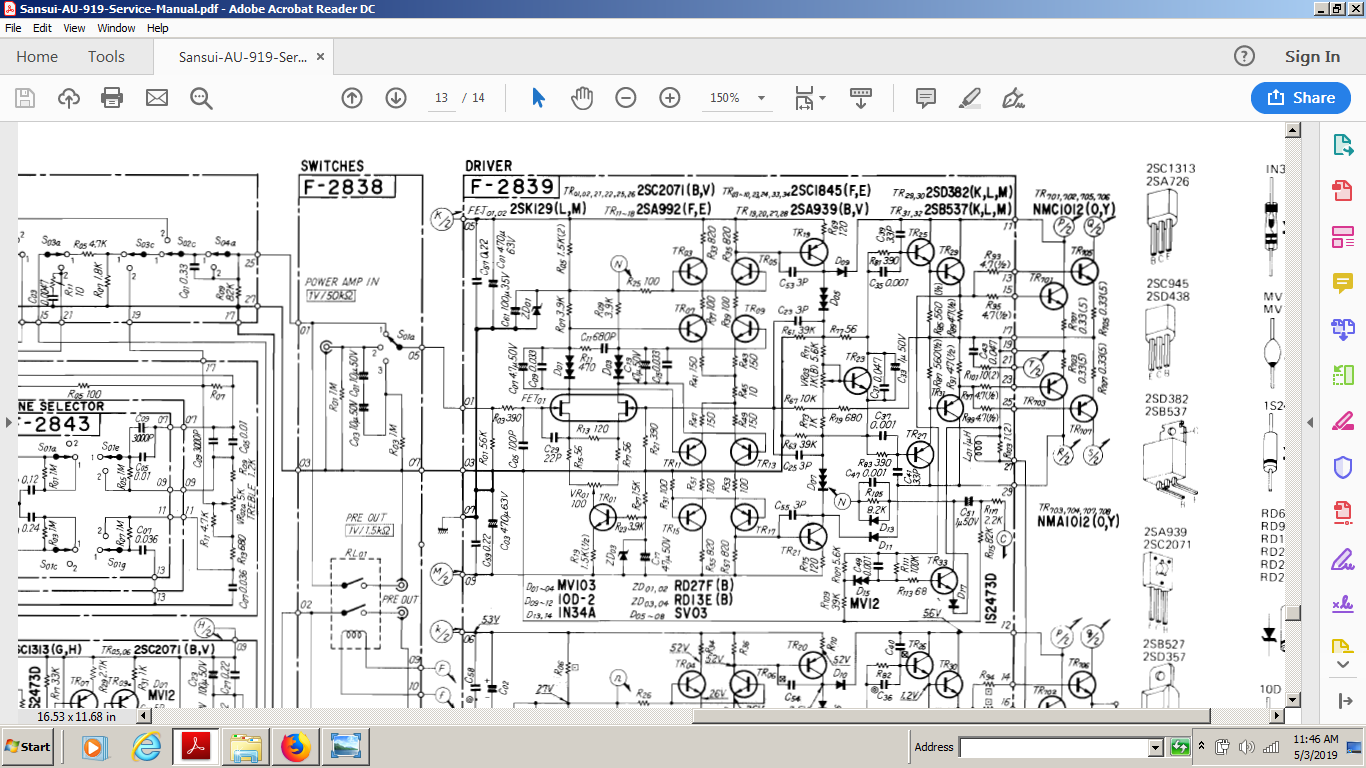
Task: Open Organize Pages tool in right pane
Action: pyautogui.click(x=1342, y=375)
